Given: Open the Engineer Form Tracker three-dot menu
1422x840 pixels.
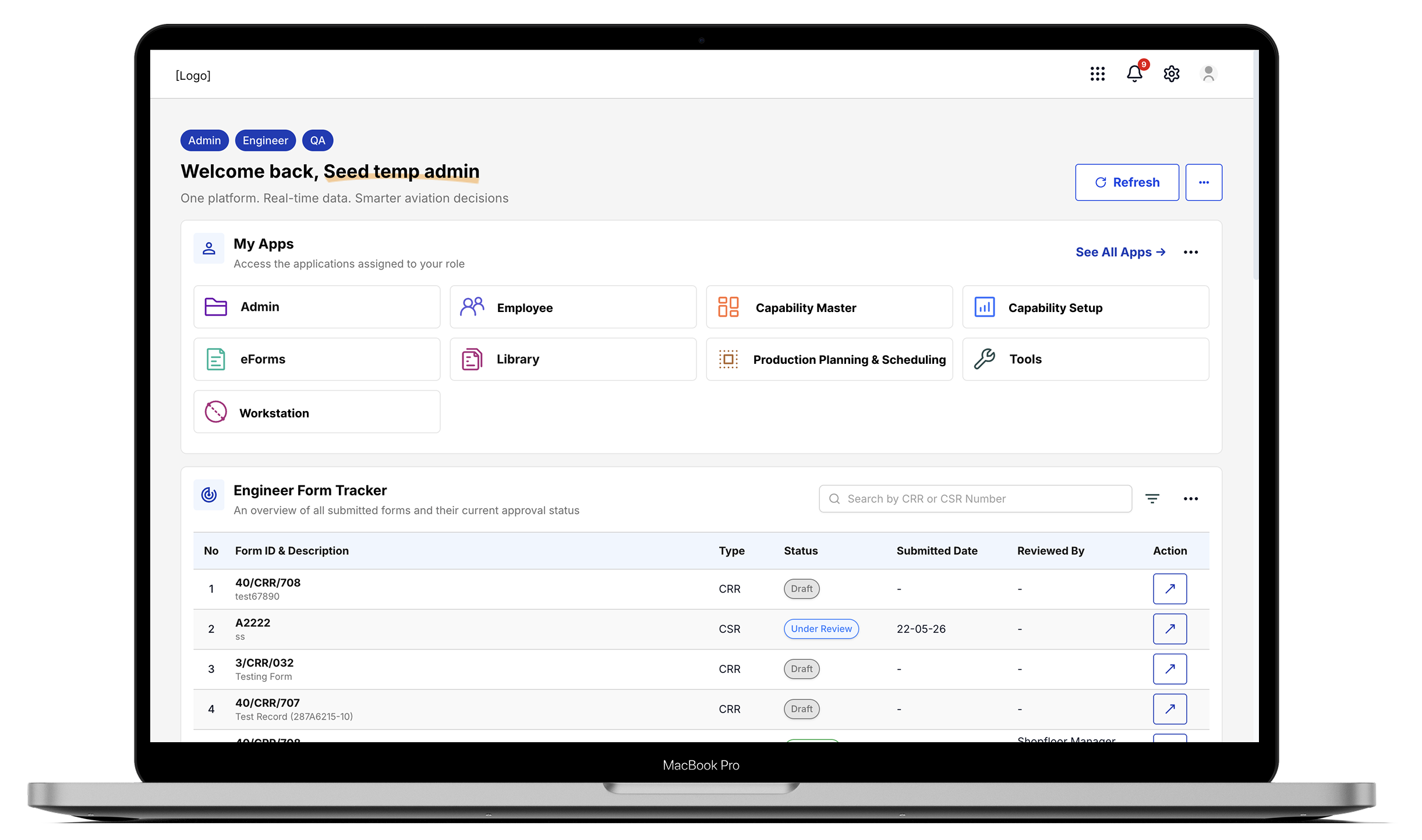Looking at the screenshot, I should 1191,499.
